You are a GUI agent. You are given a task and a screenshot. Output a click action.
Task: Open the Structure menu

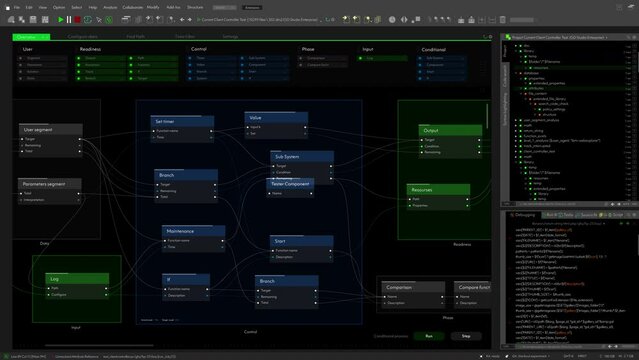195,7
